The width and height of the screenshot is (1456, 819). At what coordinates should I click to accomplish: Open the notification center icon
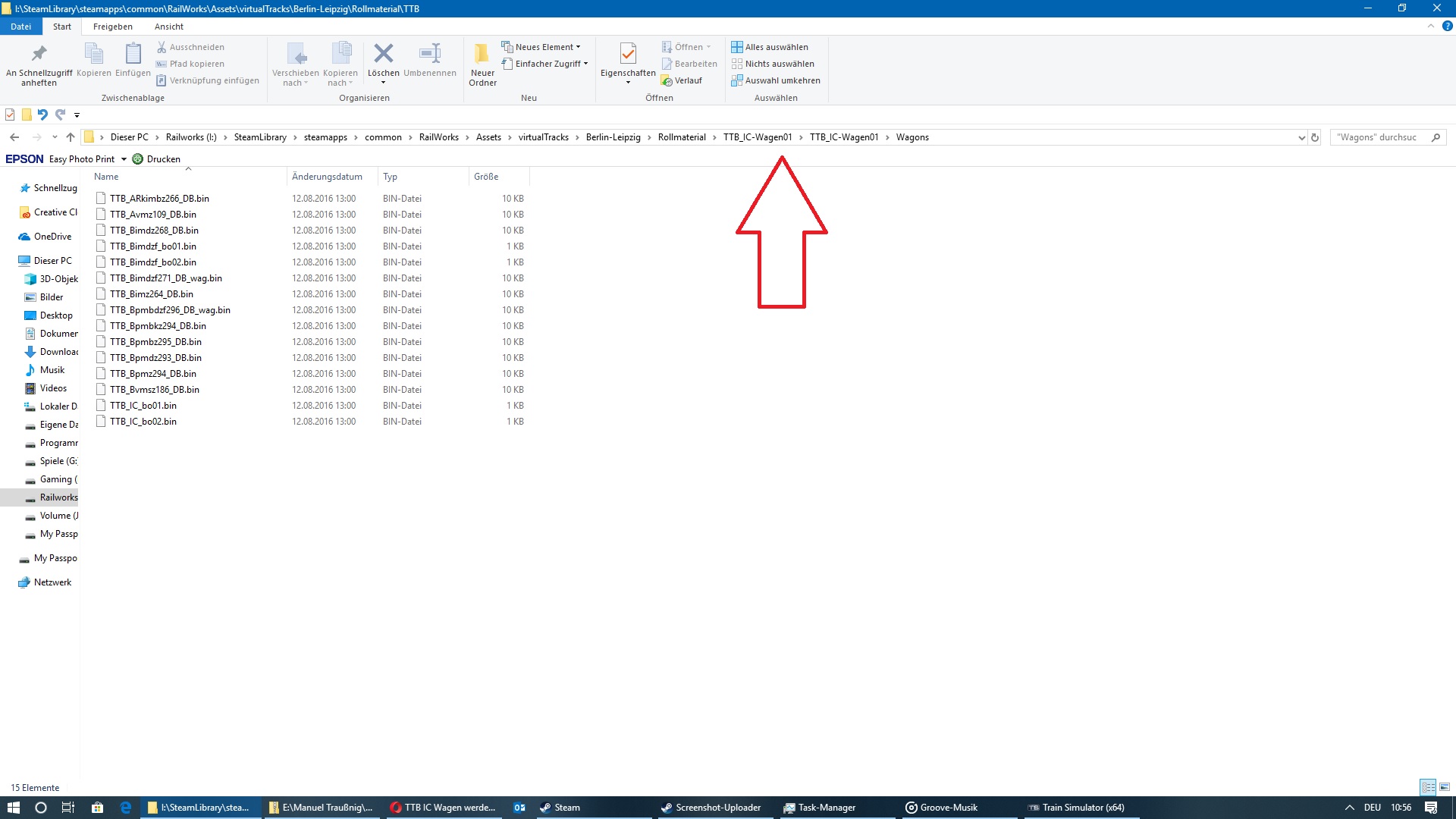click(x=1431, y=808)
